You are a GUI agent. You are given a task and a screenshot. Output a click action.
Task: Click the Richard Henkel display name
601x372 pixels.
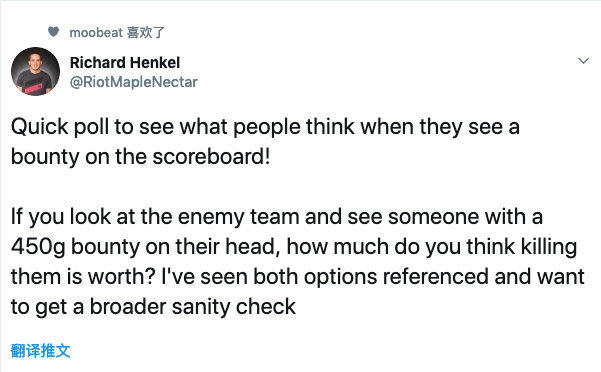pyautogui.click(x=125, y=62)
